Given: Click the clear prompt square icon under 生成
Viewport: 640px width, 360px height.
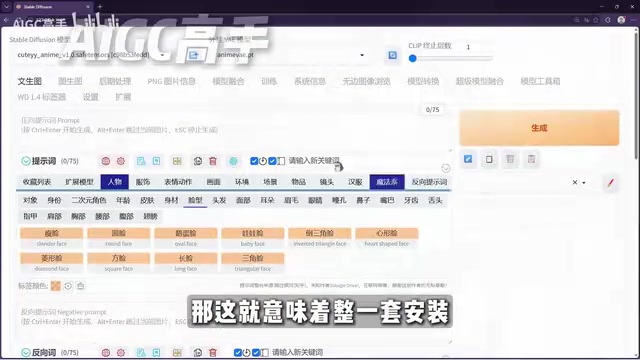Looking at the screenshot, I should 489,159.
